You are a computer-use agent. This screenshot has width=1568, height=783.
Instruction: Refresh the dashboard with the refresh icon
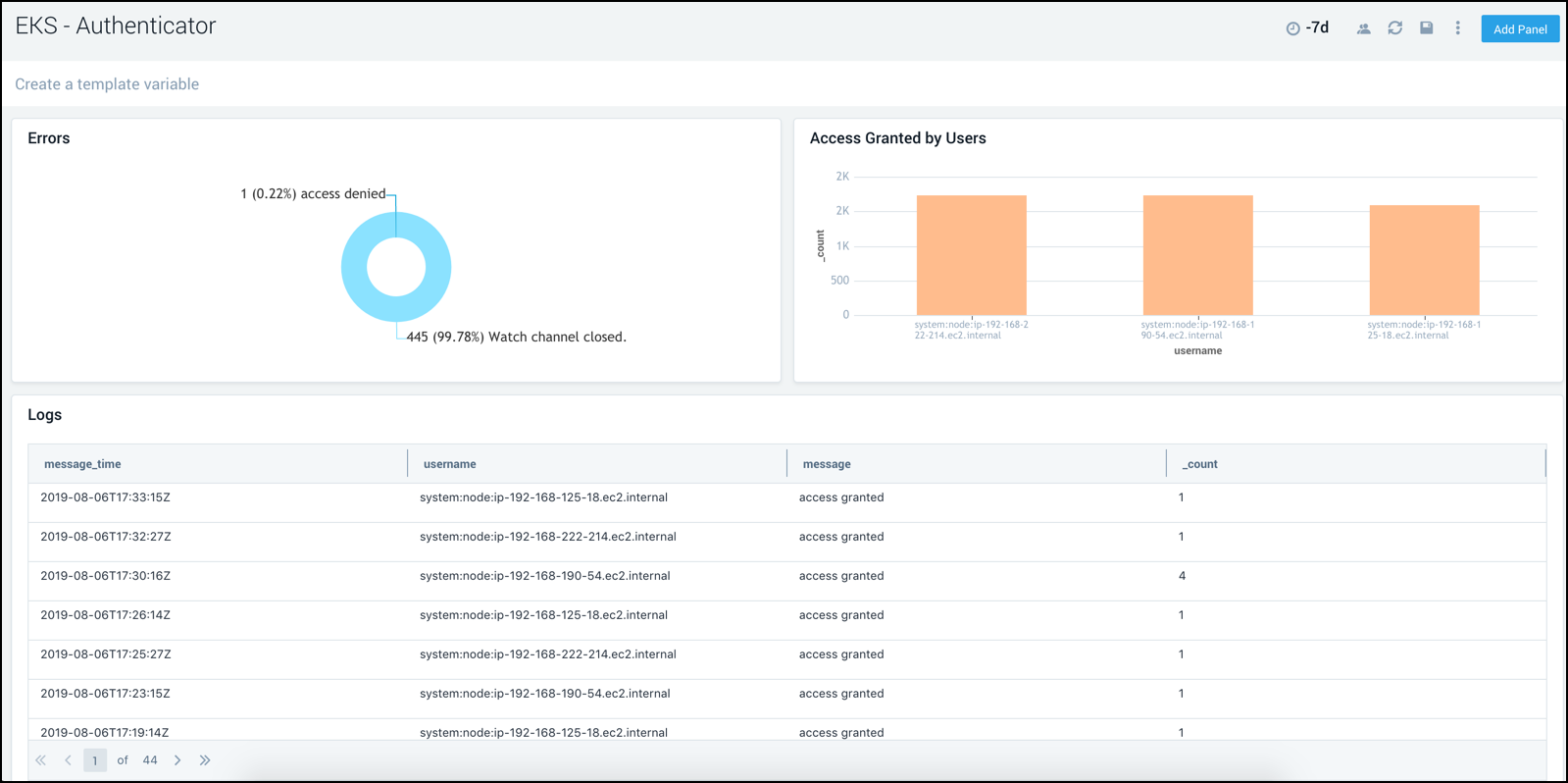(1394, 28)
